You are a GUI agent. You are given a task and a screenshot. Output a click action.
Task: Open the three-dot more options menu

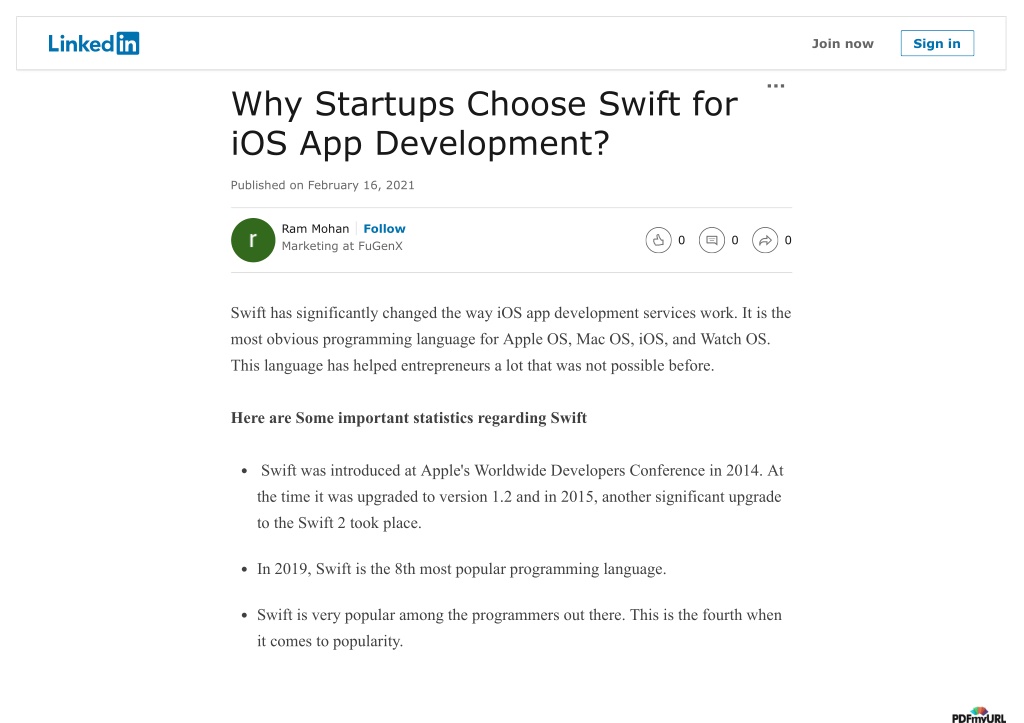pos(775,86)
